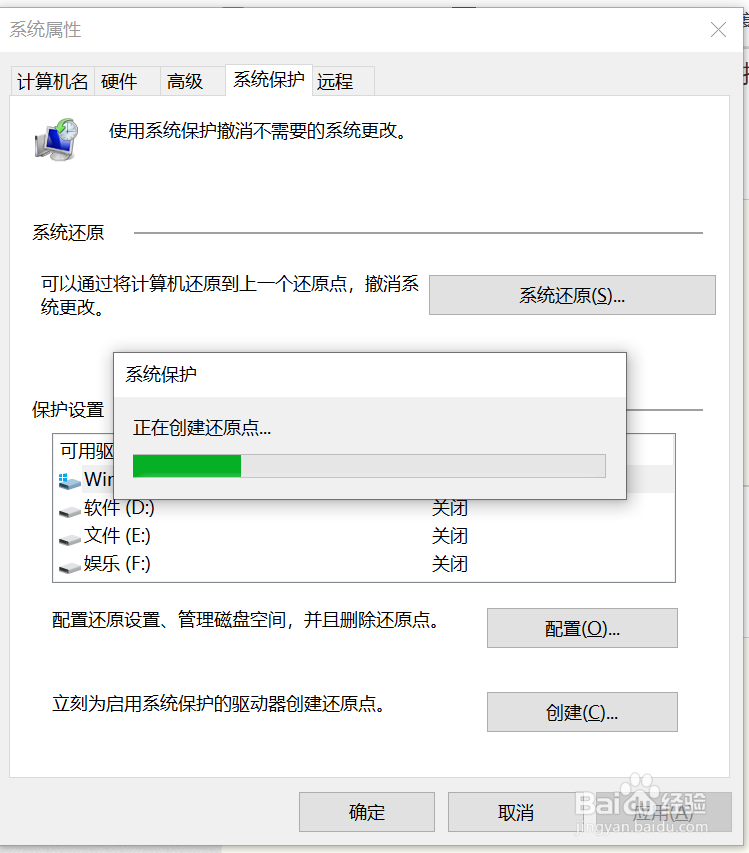Image resolution: width=749 pixels, height=853 pixels.
Task: Close the 系统属性 dialog with the X
Action: pyautogui.click(x=718, y=30)
